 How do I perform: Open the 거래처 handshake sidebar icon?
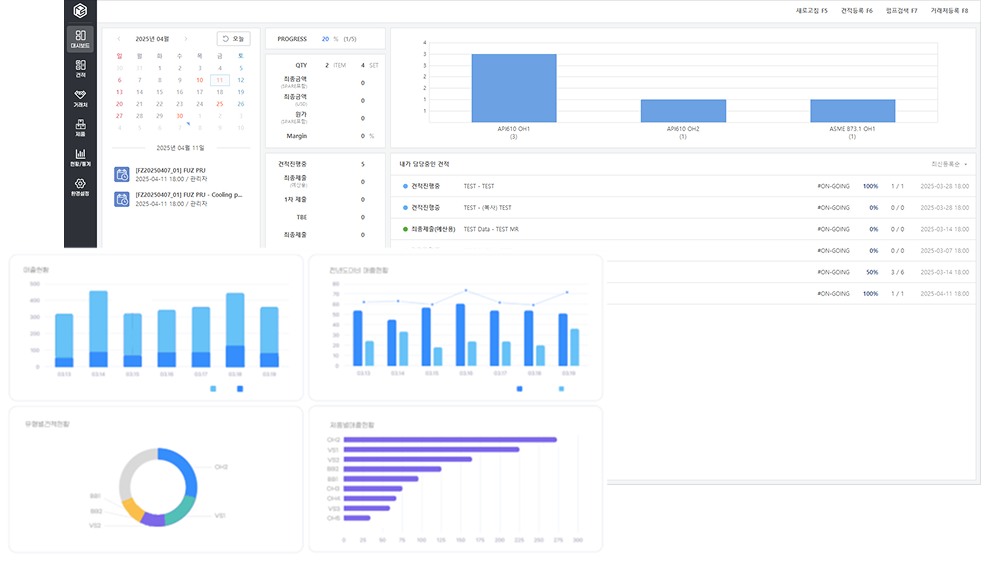point(80,98)
